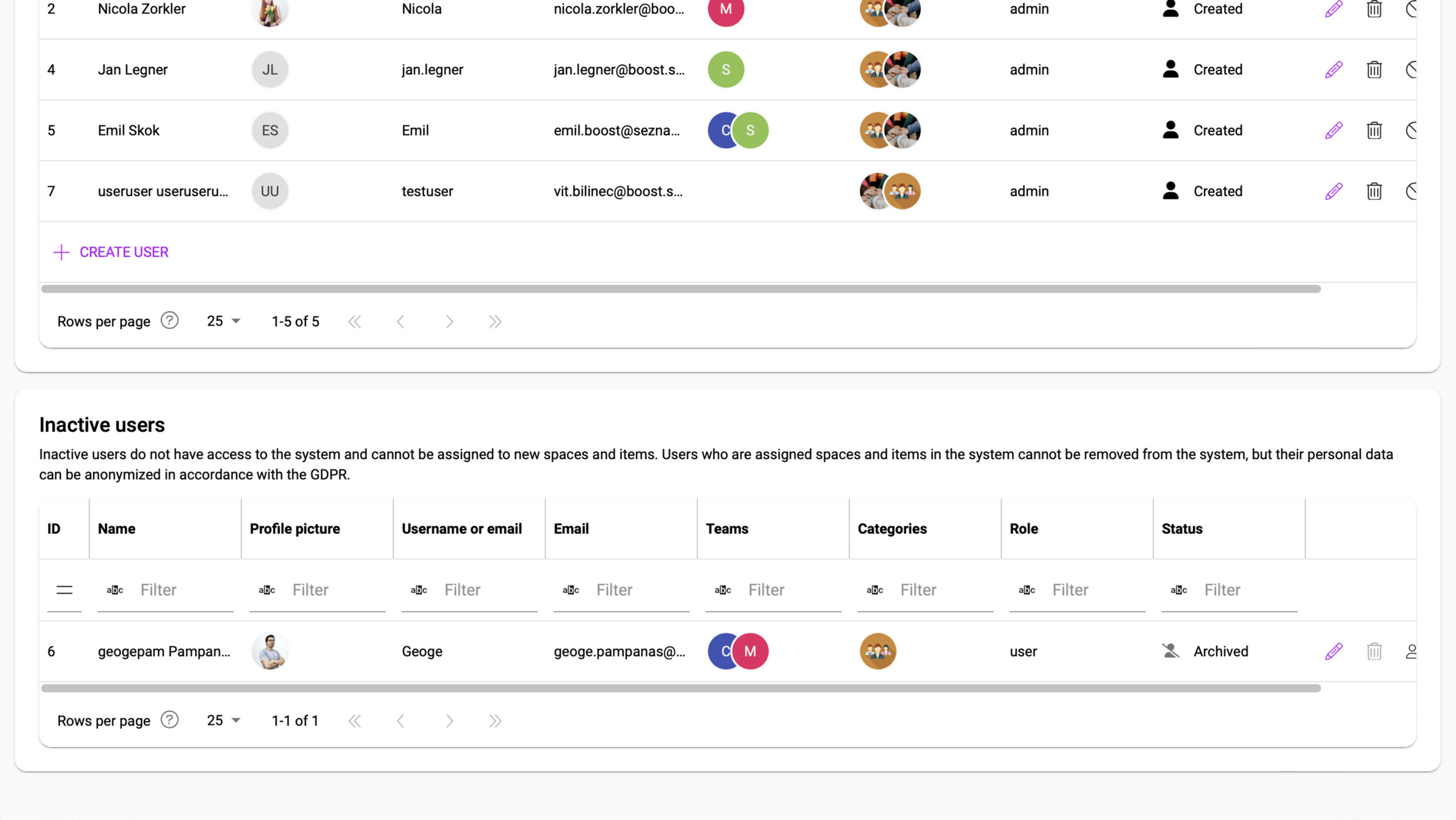Click the delete icon for geogepam Pampan
Viewport: 1456px width, 820px height.
click(1375, 651)
